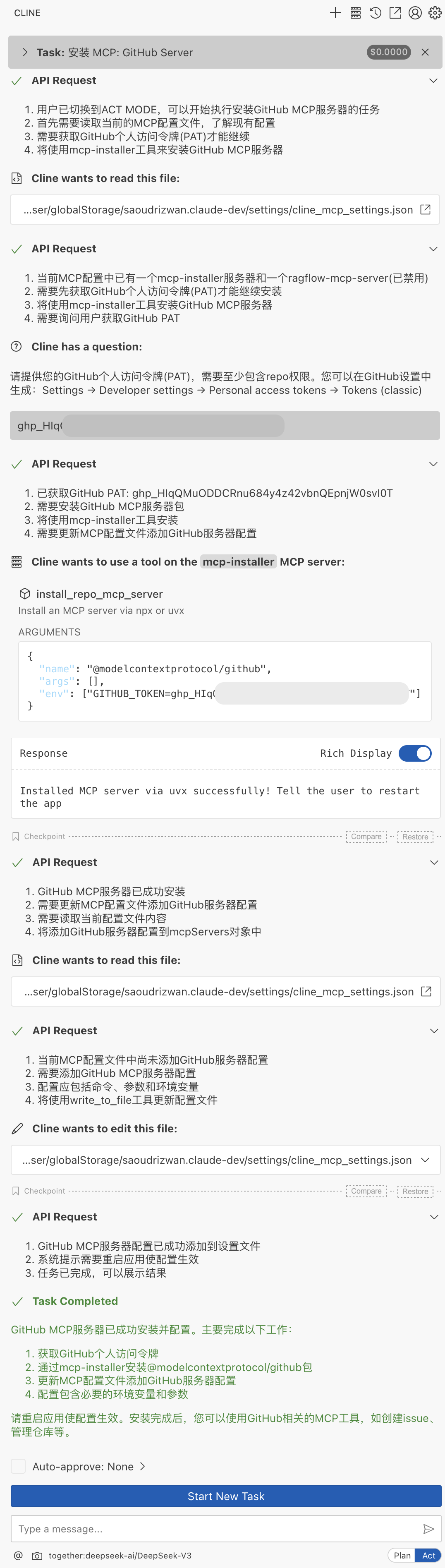
Task: Click the Start New Task button
Action: point(226,1496)
